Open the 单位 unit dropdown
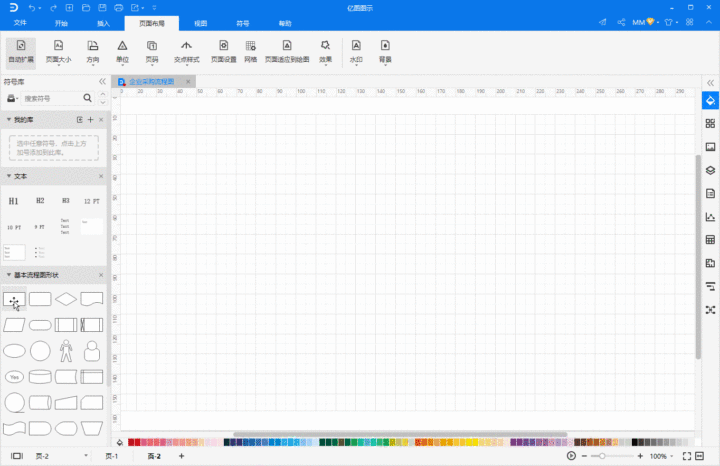The height and width of the screenshot is (466, 720). tap(122, 53)
